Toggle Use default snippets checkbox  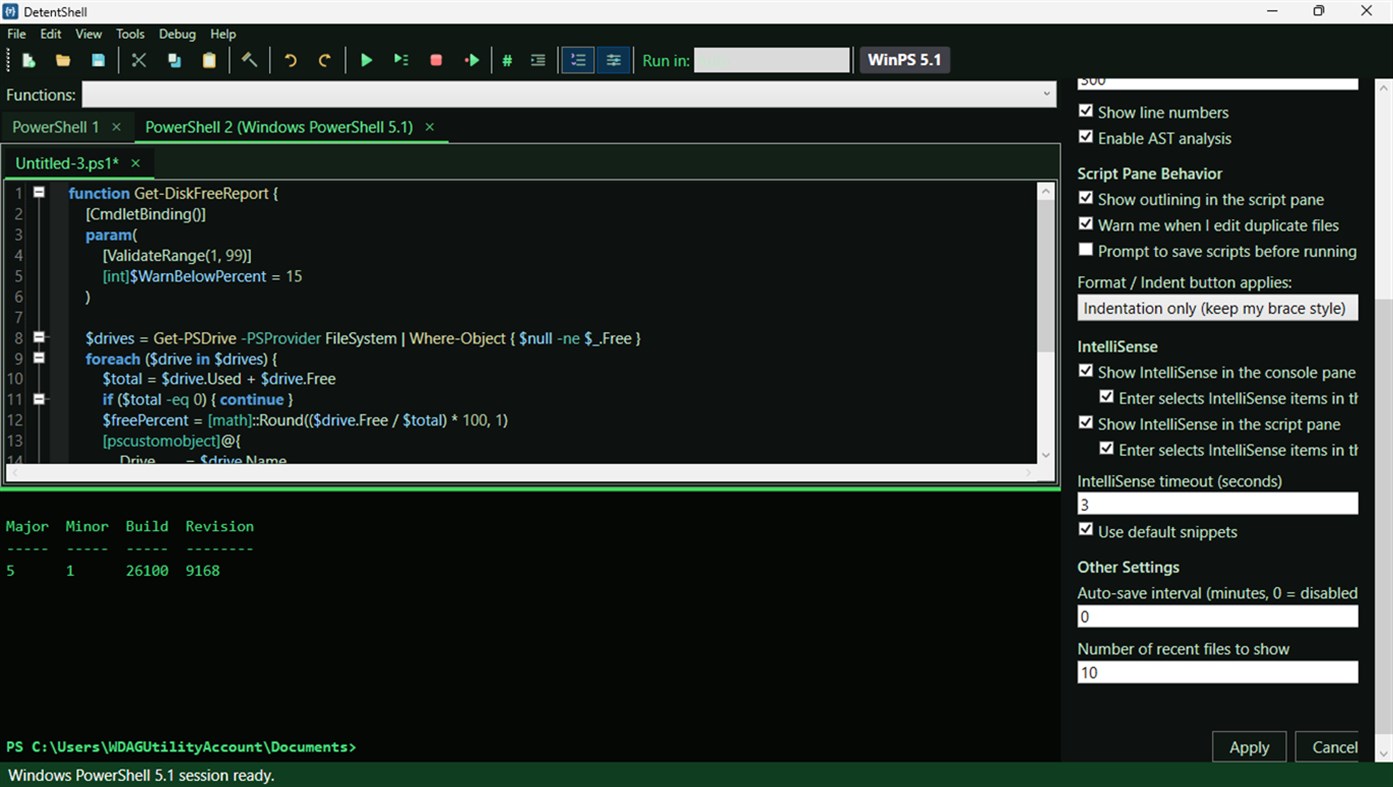click(1086, 530)
